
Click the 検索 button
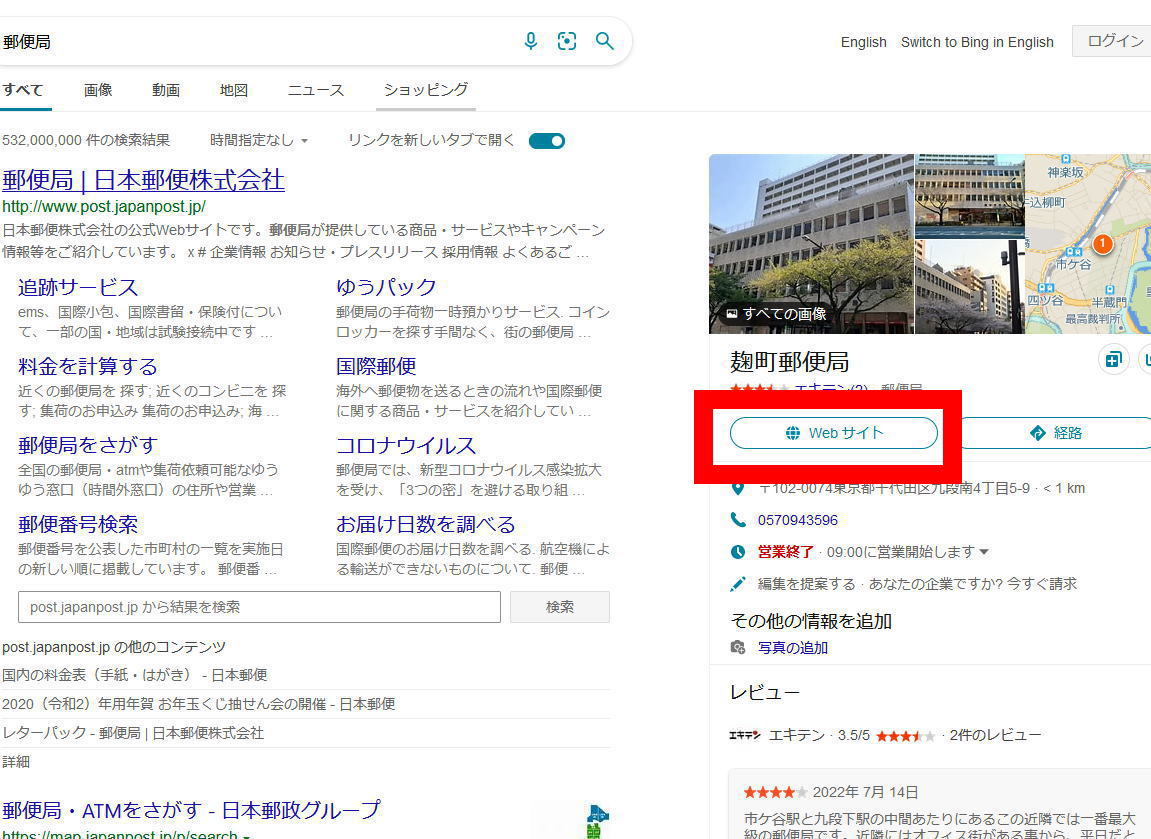tap(559, 607)
